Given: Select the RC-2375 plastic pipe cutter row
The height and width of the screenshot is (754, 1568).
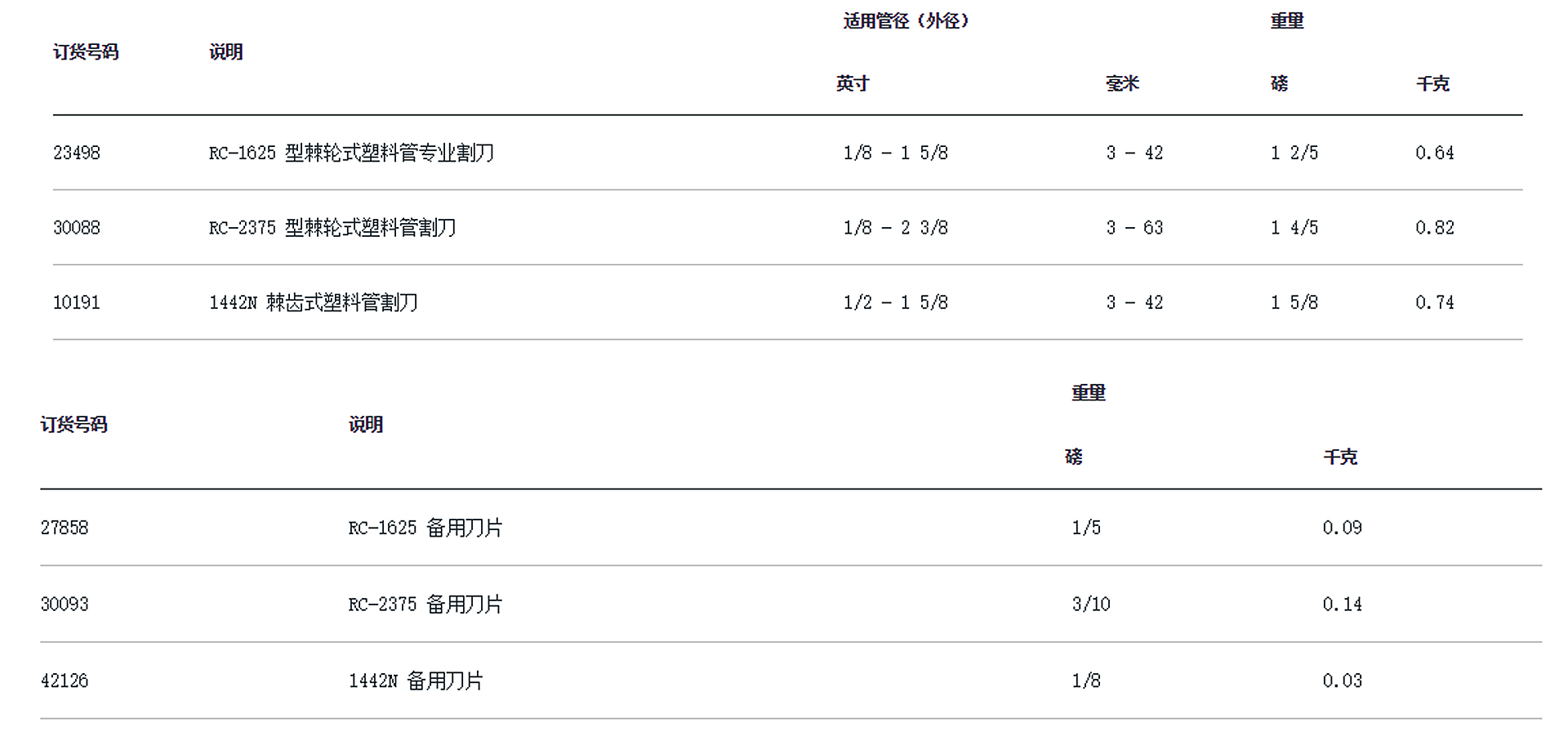Looking at the screenshot, I should [332, 228].
